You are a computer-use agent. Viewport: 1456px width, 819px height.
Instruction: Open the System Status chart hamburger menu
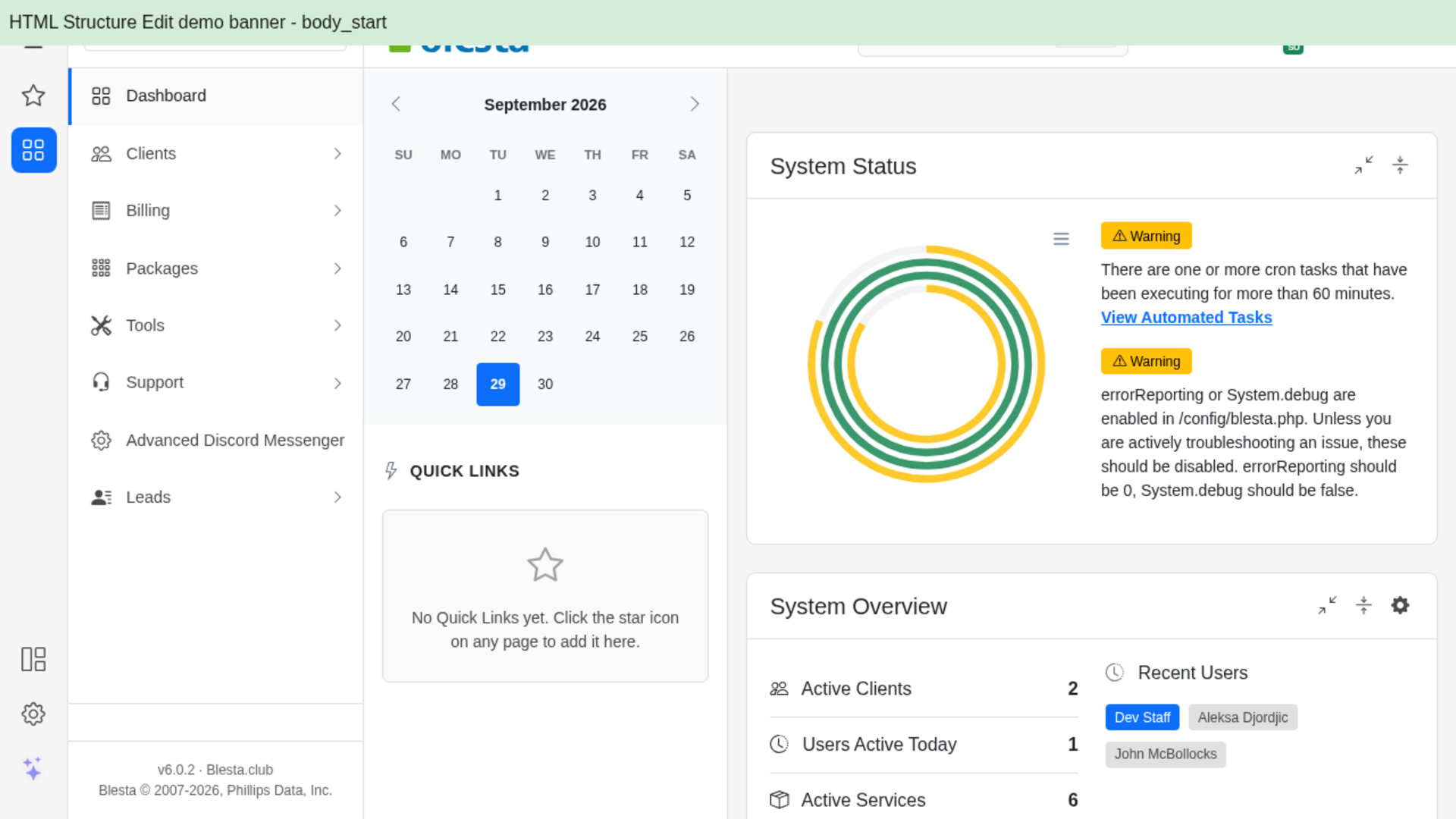point(1061,239)
